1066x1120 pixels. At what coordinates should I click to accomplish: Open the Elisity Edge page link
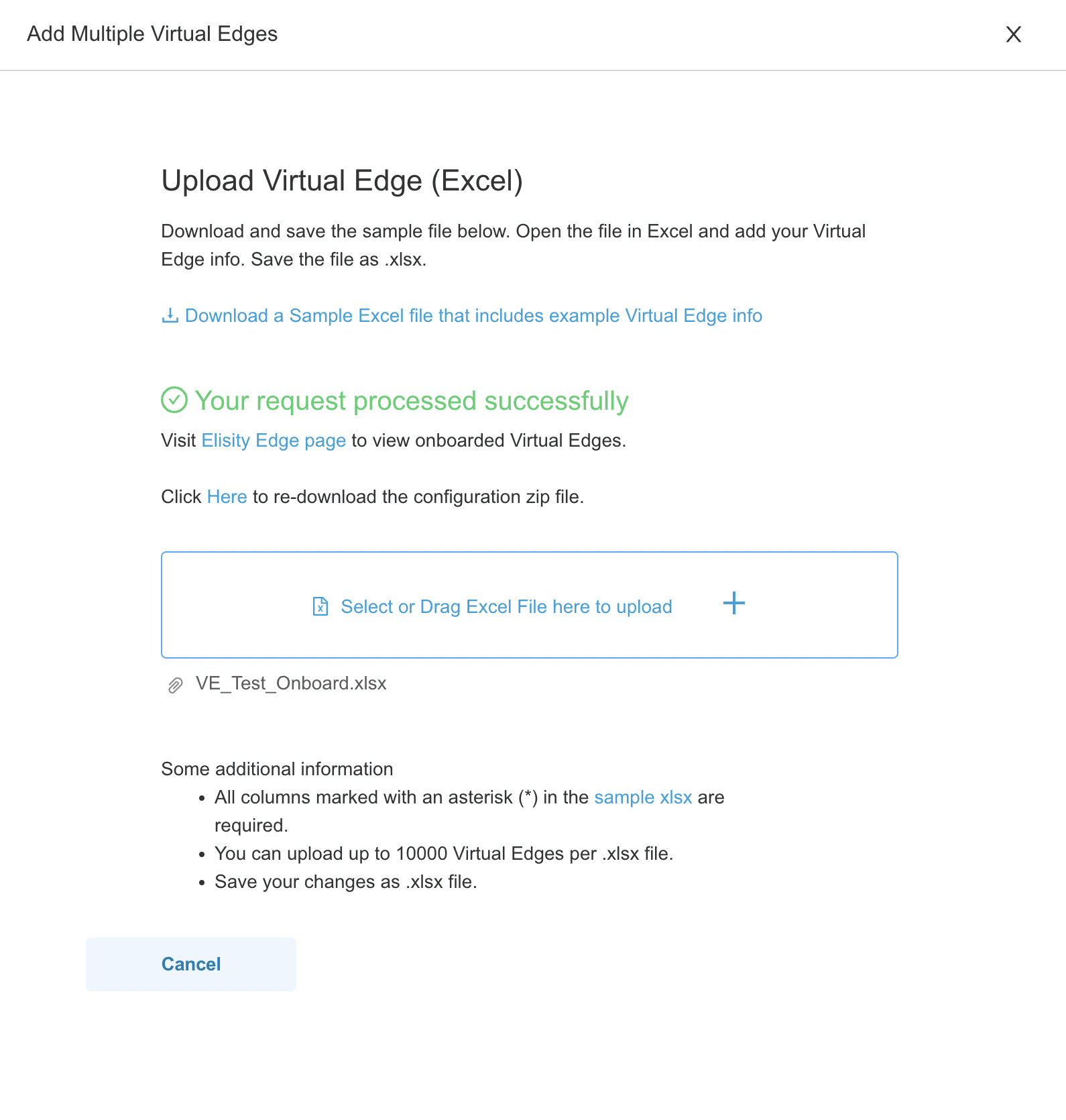[274, 441]
